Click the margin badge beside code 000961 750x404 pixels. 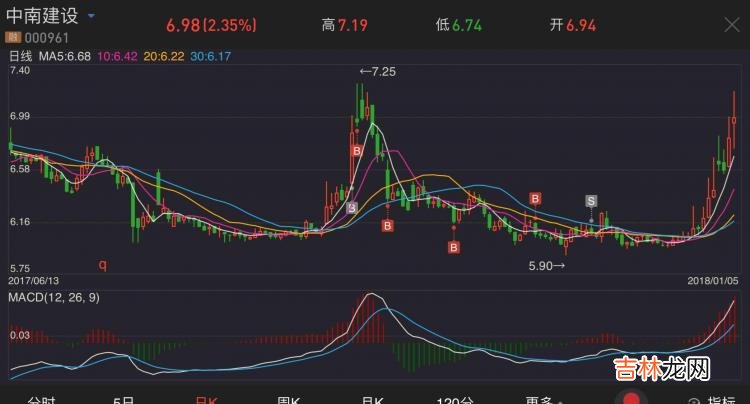[13, 36]
